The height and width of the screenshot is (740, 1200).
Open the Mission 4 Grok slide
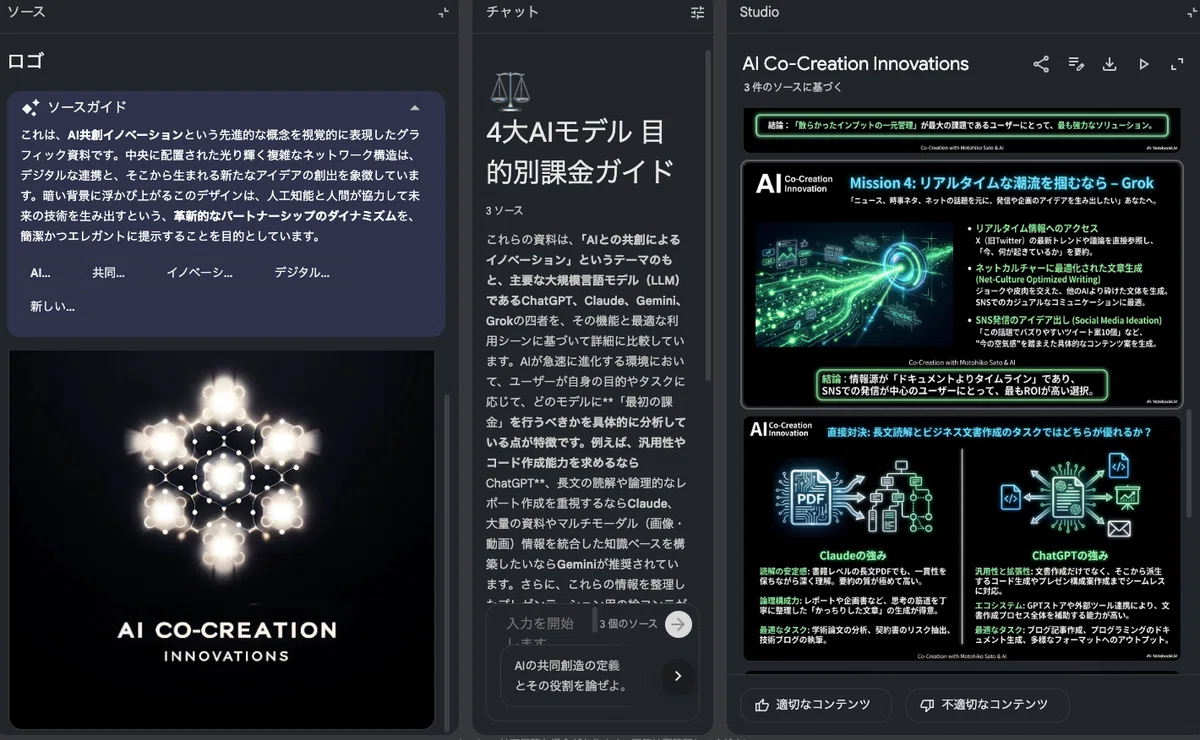(962, 284)
